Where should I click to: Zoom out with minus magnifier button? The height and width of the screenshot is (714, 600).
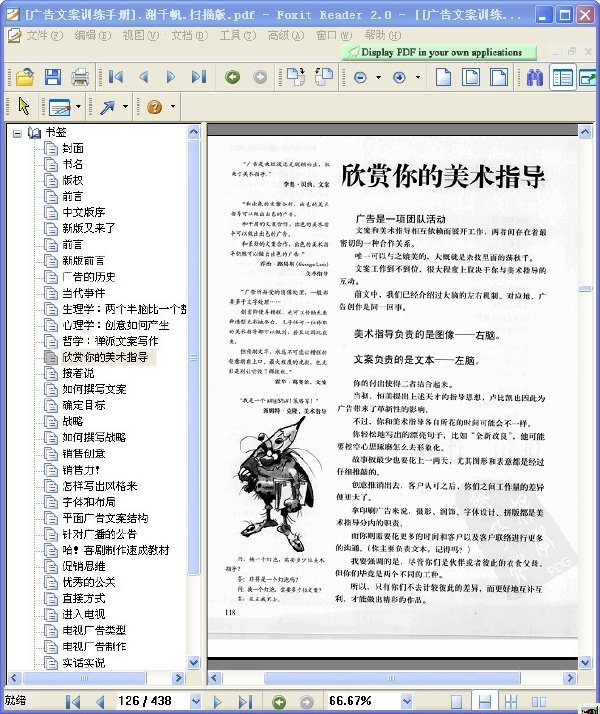pyautogui.click(x=360, y=77)
